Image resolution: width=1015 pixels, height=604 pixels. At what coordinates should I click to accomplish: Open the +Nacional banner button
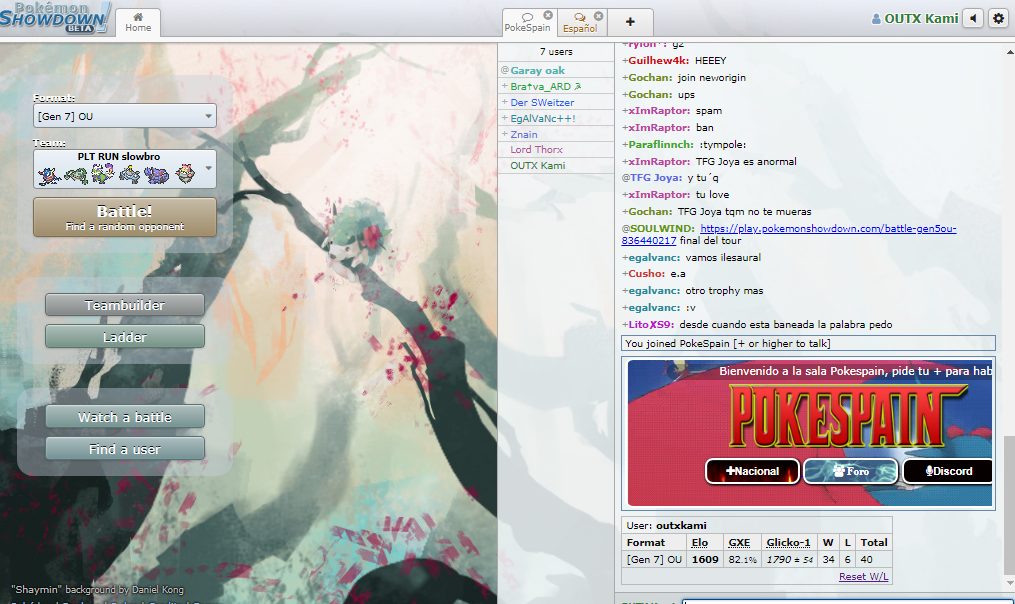(x=752, y=471)
